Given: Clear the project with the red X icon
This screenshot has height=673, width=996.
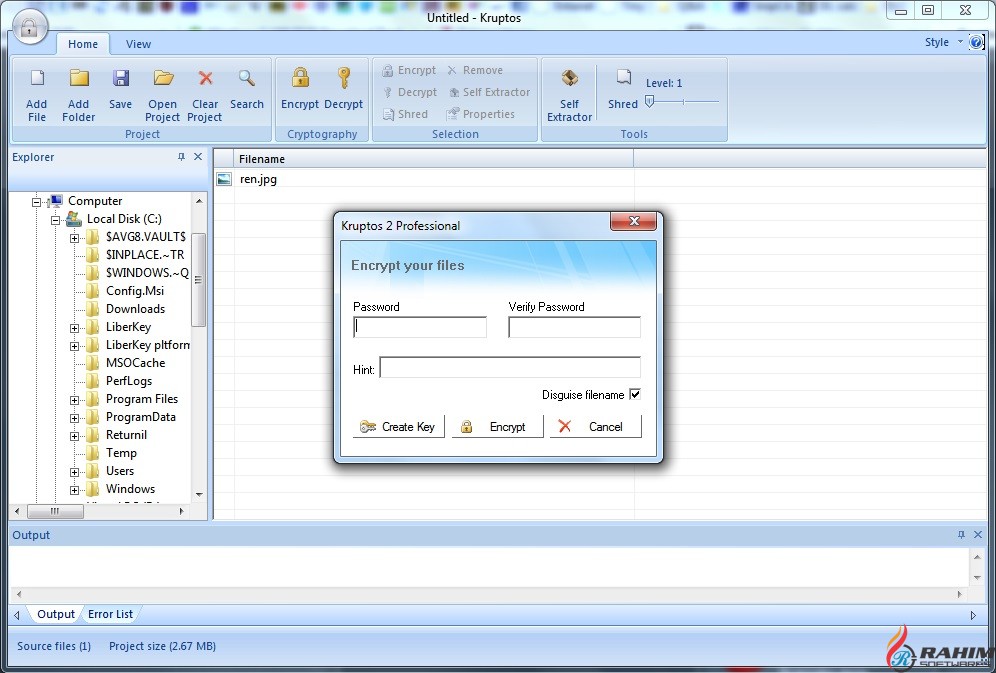Looking at the screenshot, I should tap(205, 78).
